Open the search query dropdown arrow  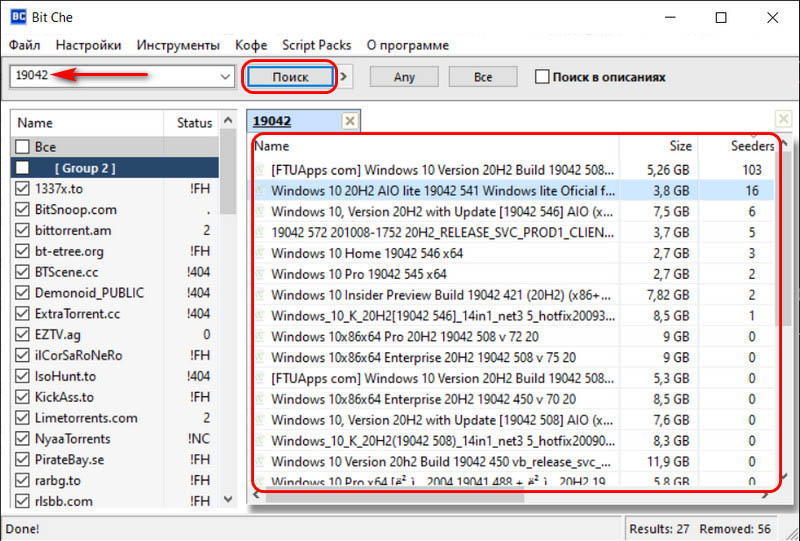225,77
